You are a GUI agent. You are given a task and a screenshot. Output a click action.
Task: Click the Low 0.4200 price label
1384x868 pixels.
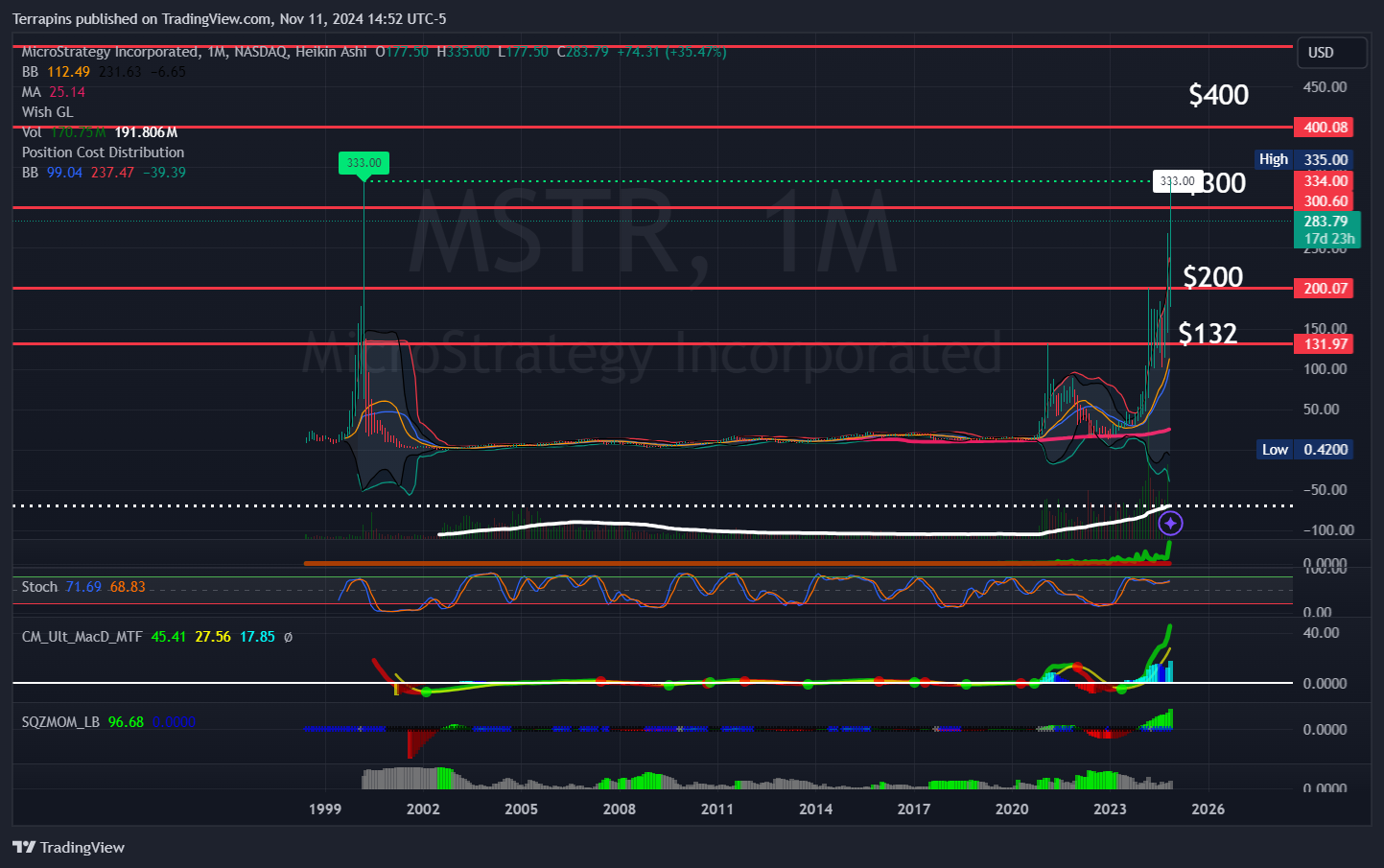pos(1304,449)
